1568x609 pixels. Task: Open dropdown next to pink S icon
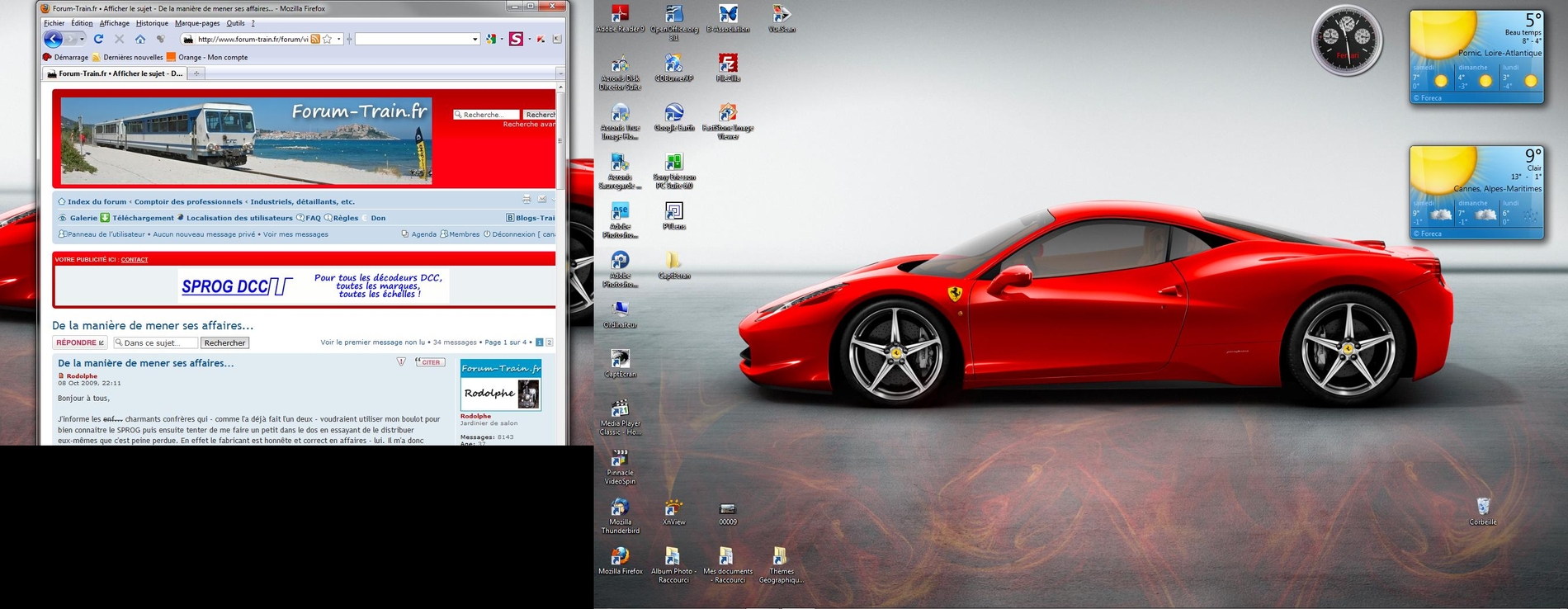(529, 39)
